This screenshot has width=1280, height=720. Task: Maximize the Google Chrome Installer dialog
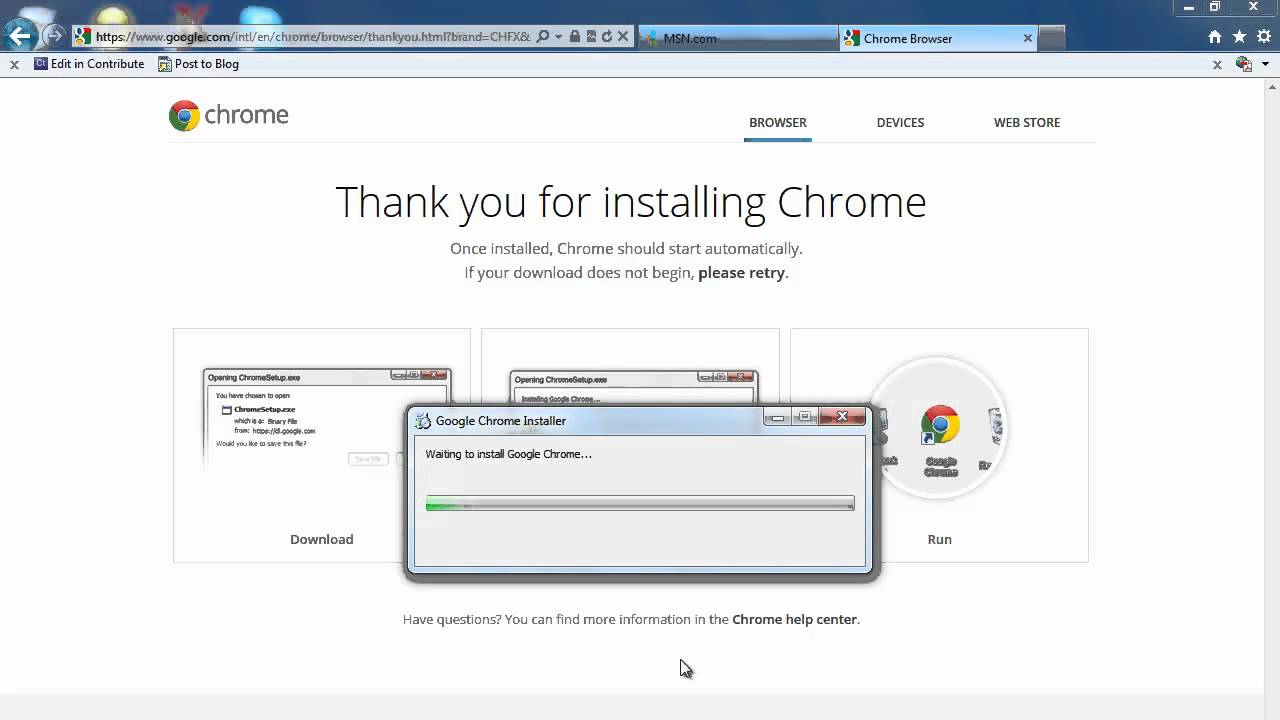pyautogui.click(x=804, y=417)
